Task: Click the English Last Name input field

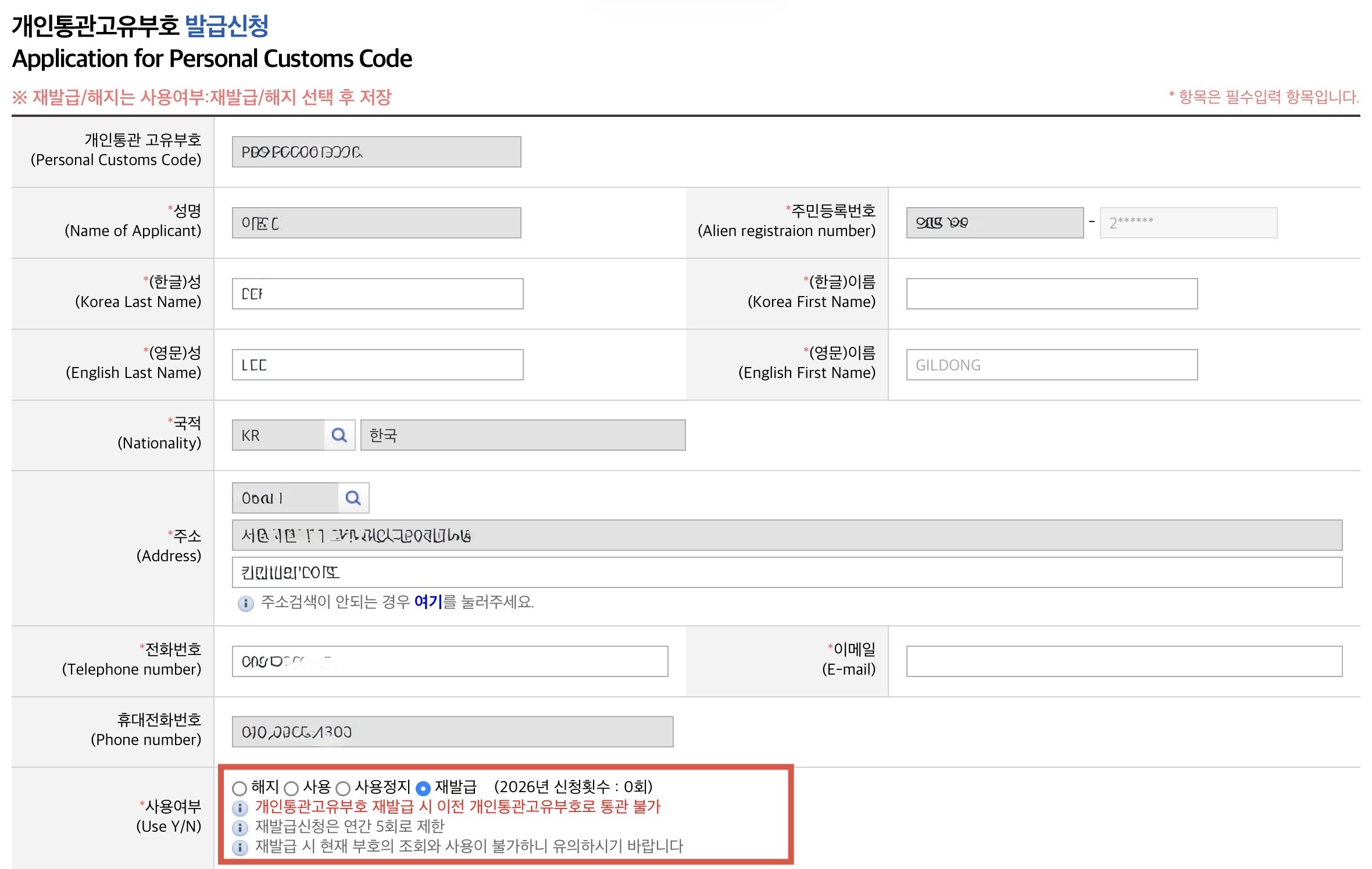Action: tap(377, 365)
